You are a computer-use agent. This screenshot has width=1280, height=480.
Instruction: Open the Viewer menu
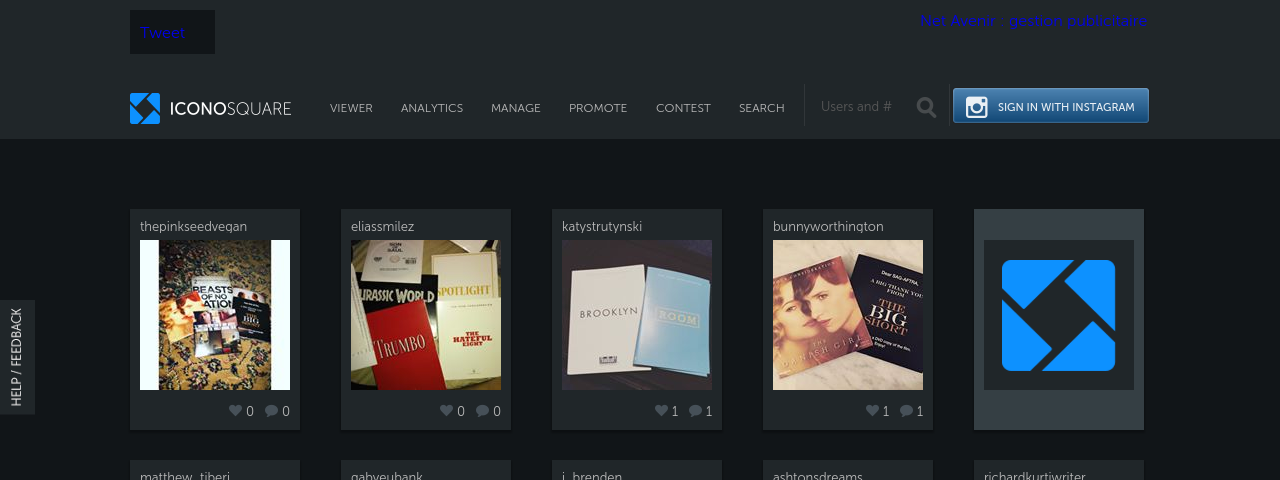click(x=351, y=108)
